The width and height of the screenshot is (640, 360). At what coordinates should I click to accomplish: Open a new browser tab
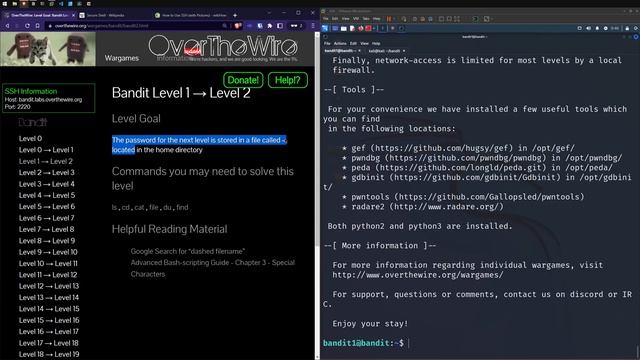pyautogui.click(x=235, y=15)
